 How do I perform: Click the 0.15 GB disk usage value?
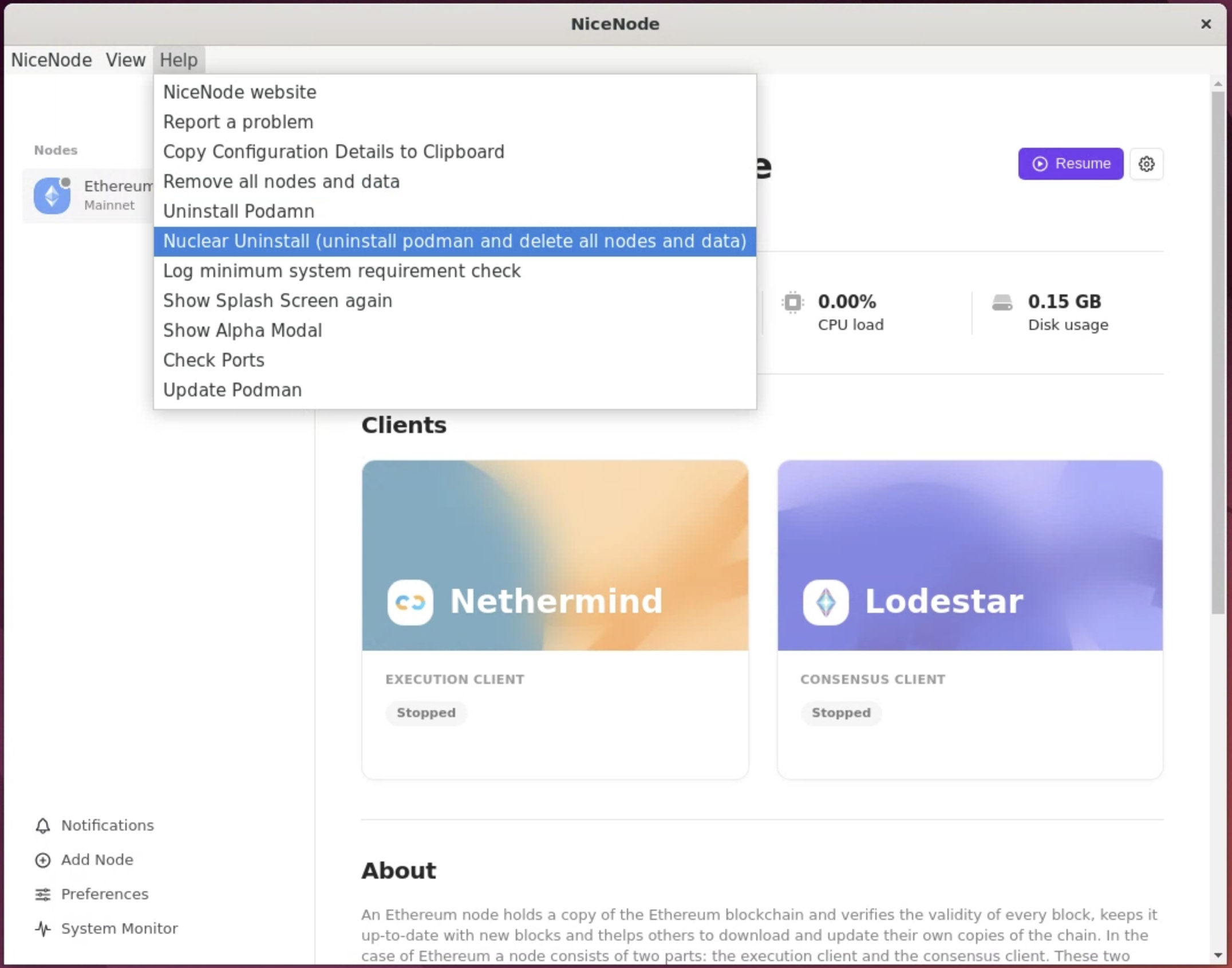tap(1064, 301)
